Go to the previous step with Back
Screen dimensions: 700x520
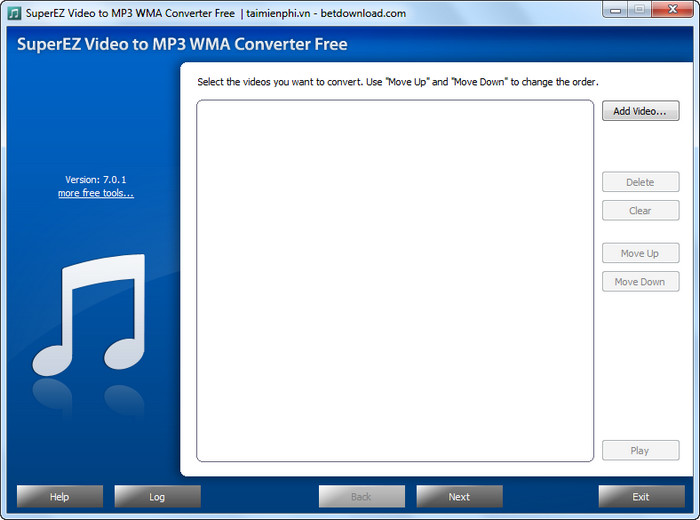[362, 496]
